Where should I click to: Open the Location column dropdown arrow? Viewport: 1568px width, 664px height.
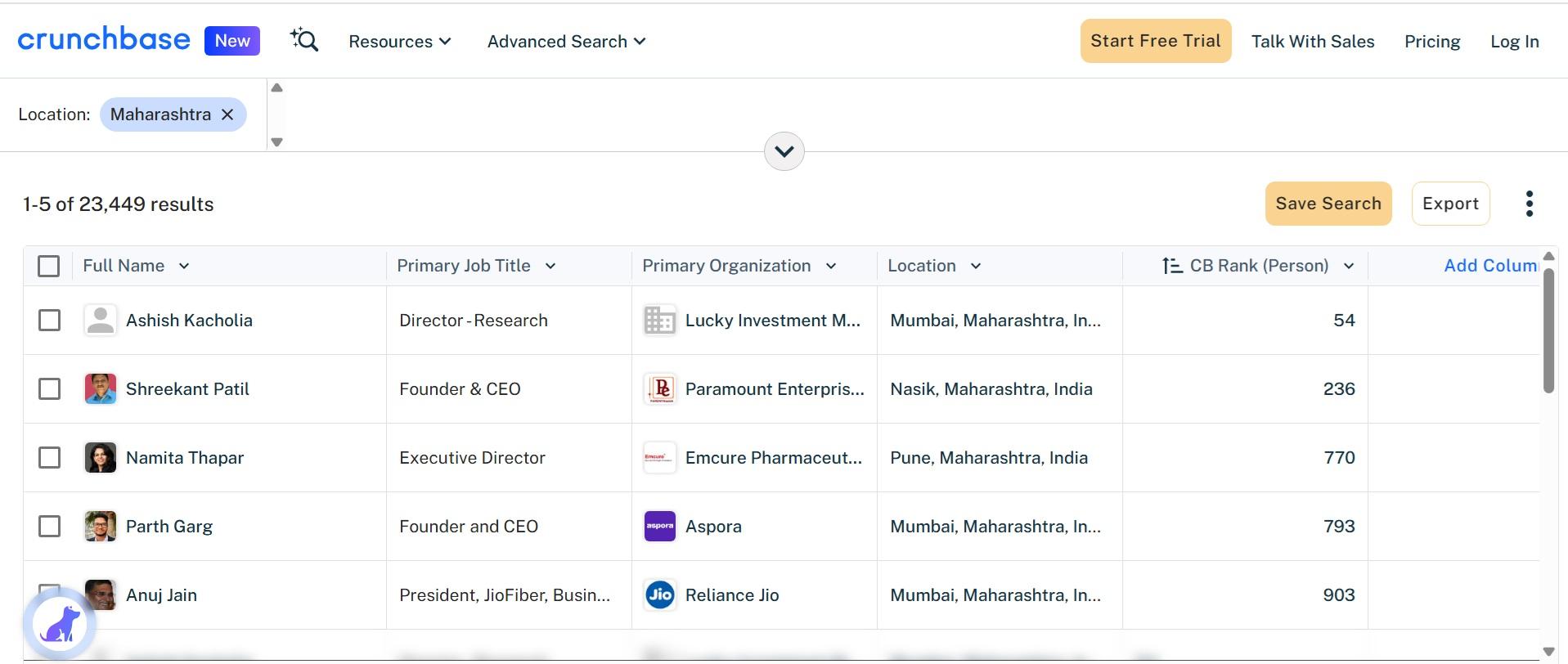[x=976, y=266]
